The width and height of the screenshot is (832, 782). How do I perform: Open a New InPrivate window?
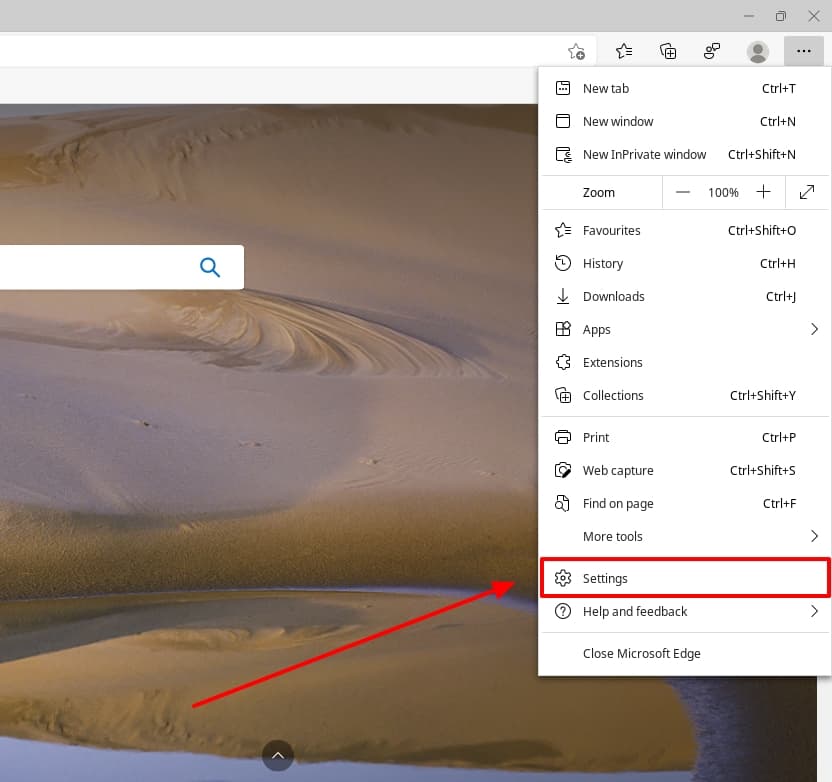point(643,154)
